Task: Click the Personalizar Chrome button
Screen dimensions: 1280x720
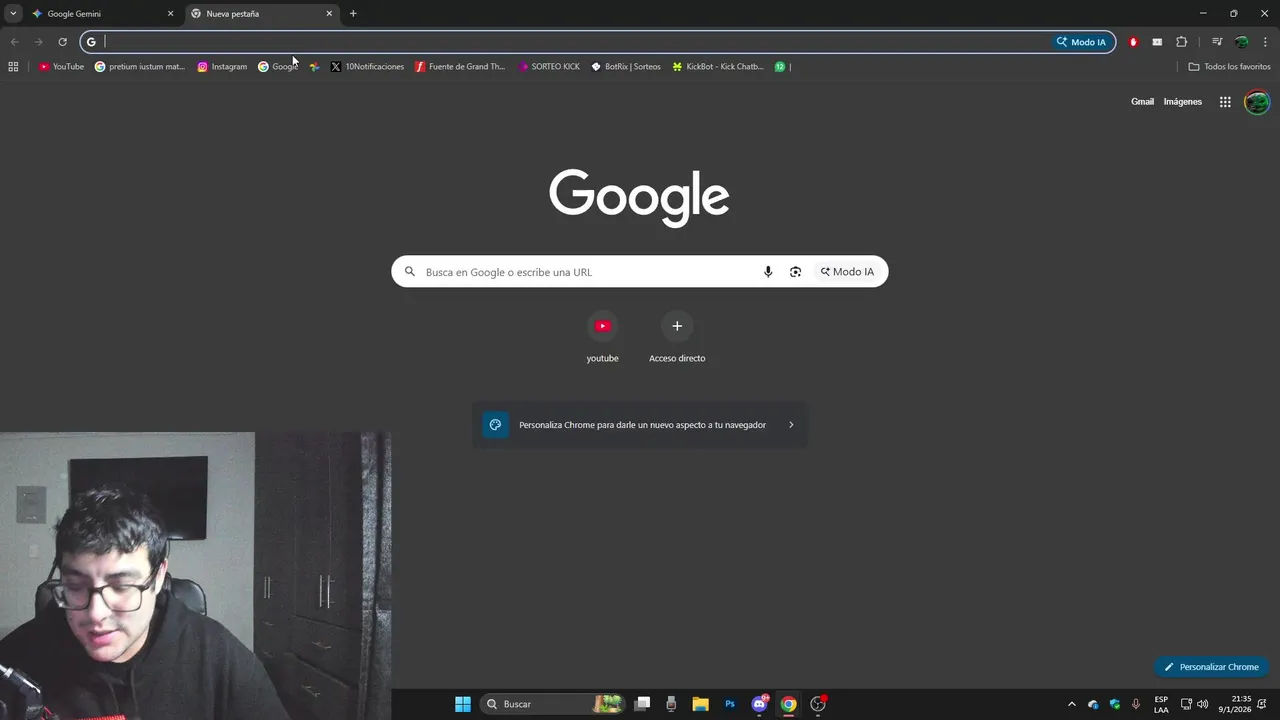Action: click(1211, 667)
